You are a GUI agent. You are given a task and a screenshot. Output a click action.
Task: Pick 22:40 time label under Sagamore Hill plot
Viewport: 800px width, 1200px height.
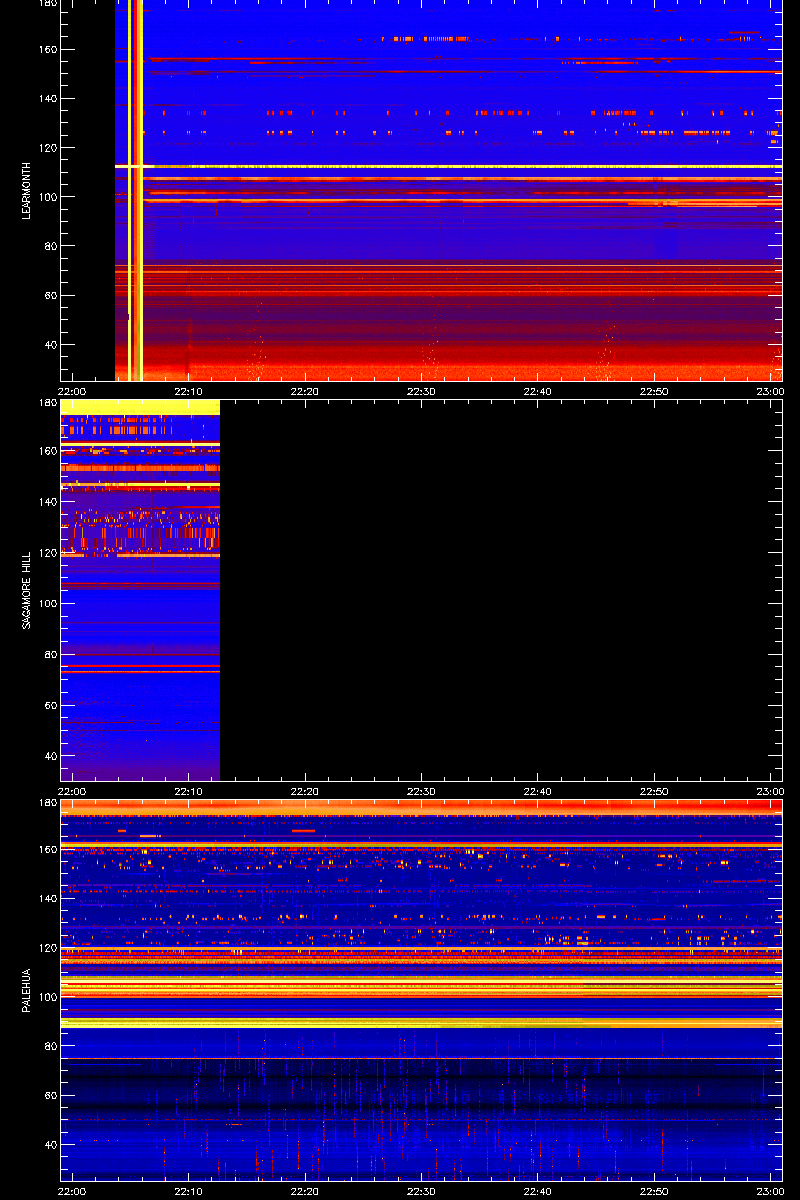point(538,791)
